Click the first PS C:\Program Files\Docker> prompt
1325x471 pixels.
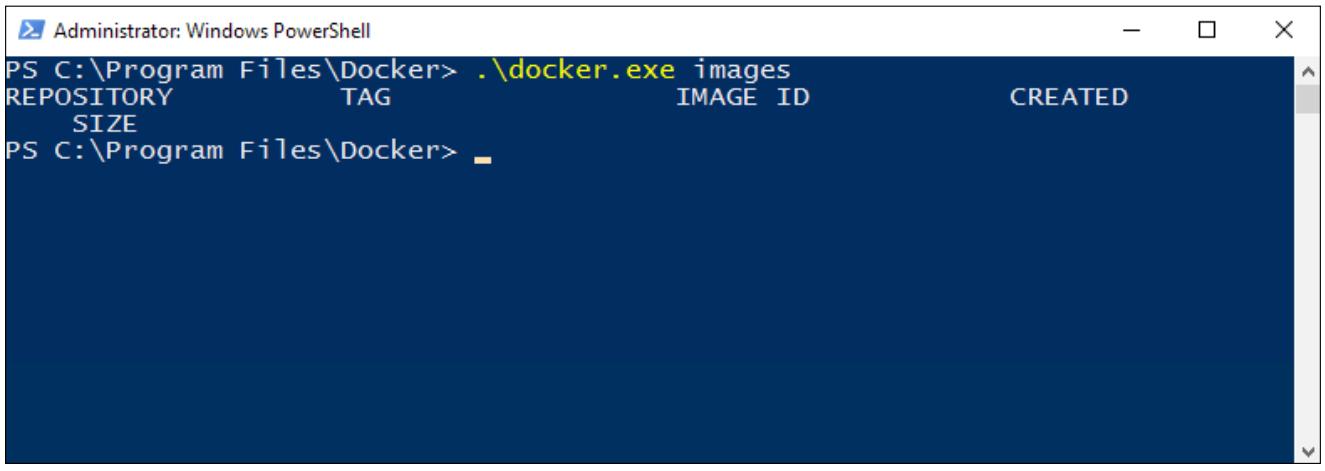pos(232,72)
